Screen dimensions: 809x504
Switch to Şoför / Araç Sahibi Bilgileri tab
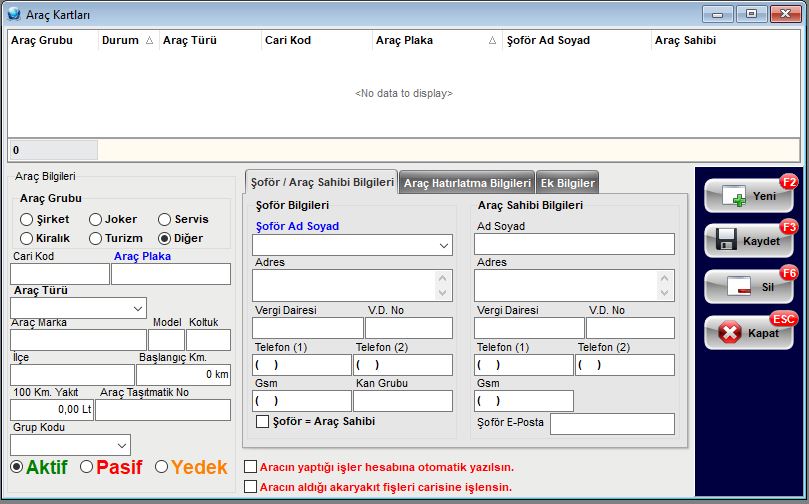321,182
